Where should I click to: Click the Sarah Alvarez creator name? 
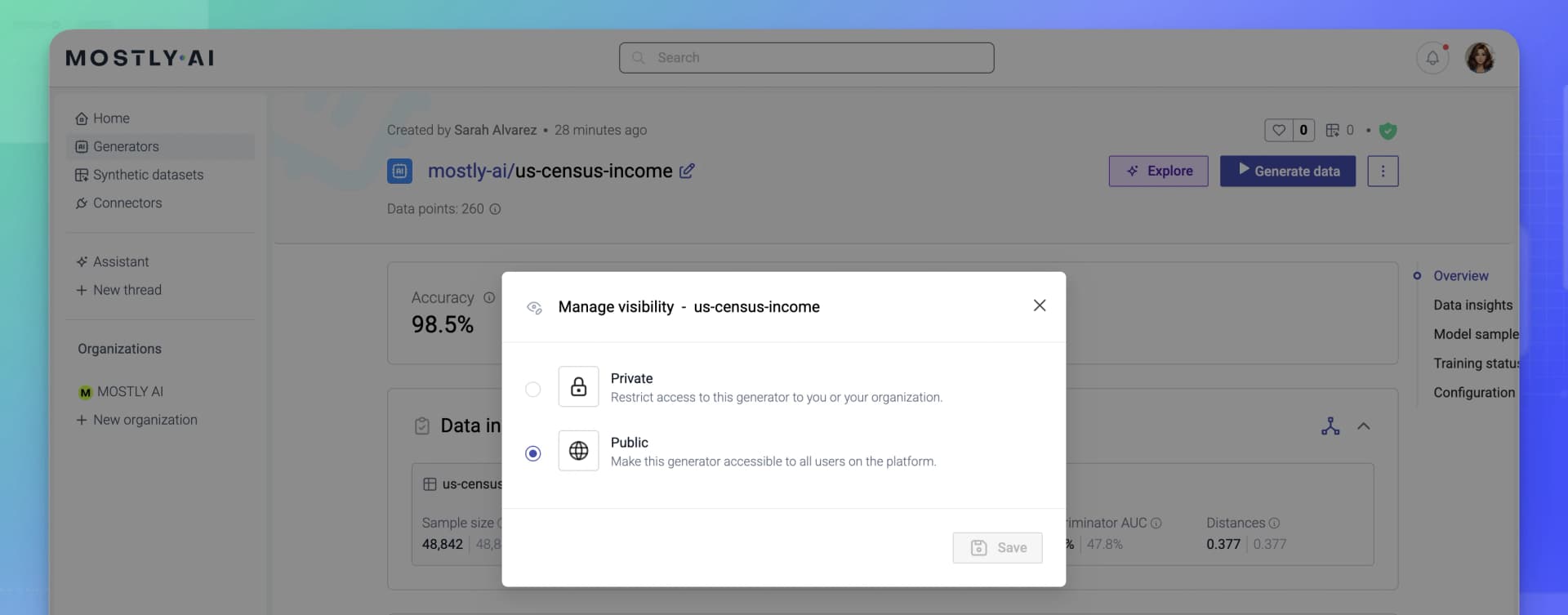coord(495,130)
